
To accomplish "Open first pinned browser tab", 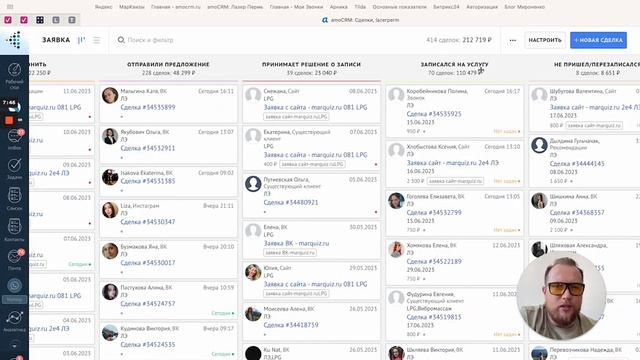I will [8, 20].
